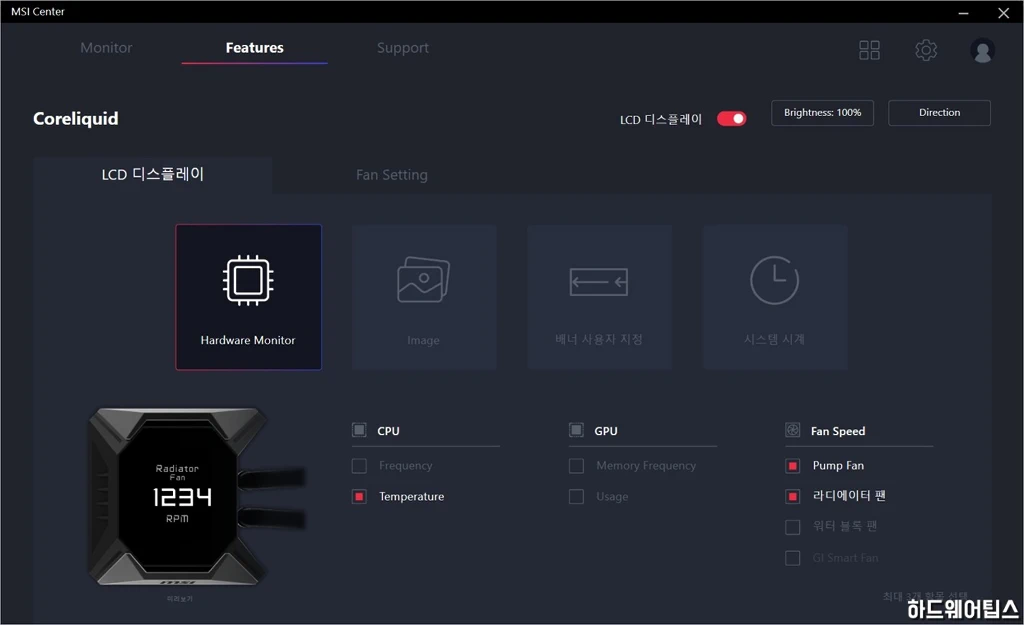Enable the GI Smart Fan checkbox
Screen dimensions: 1024x625
(792, 558)
